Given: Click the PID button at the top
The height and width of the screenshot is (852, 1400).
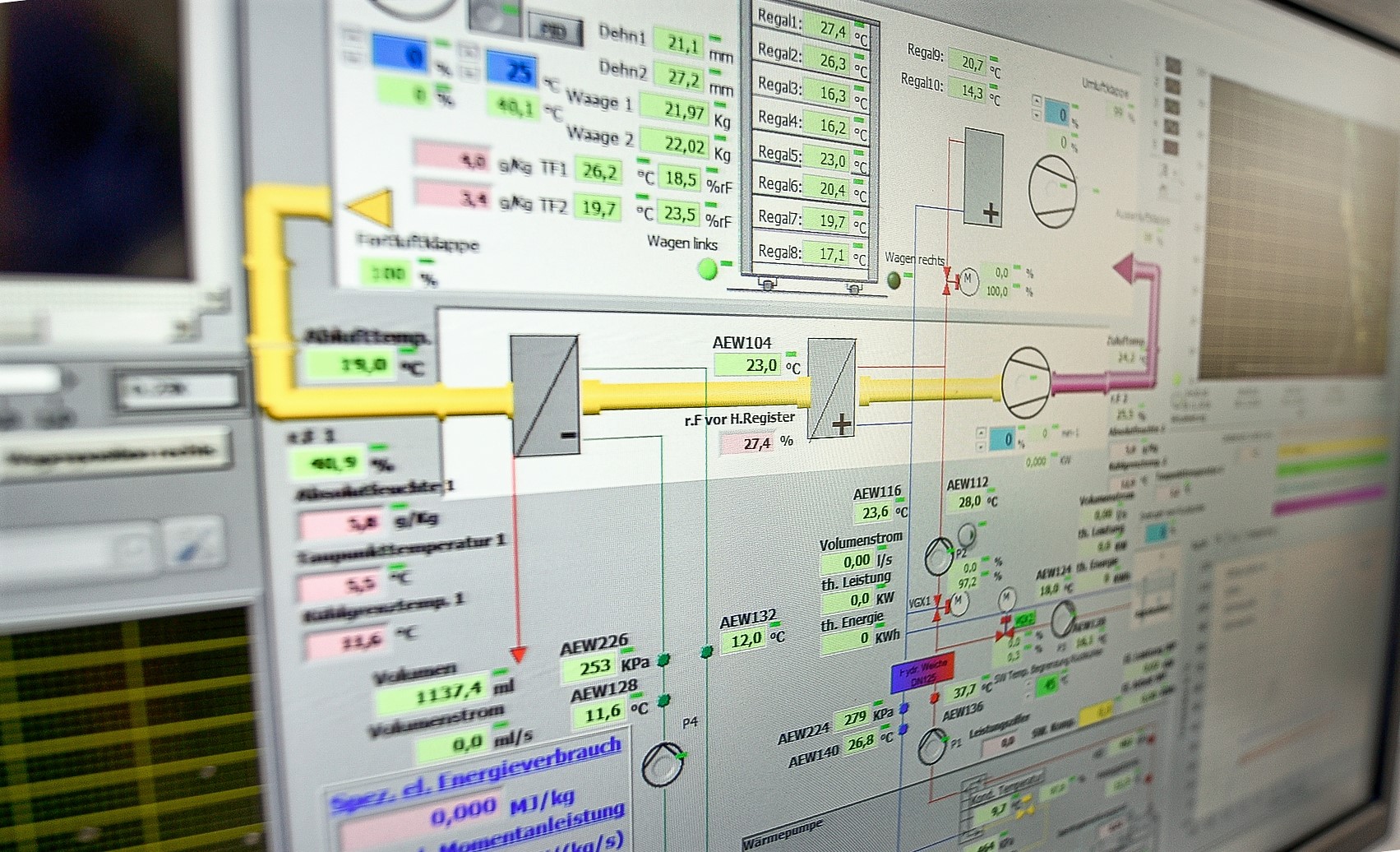Looking at the screenshot, I should click(555, 29).
